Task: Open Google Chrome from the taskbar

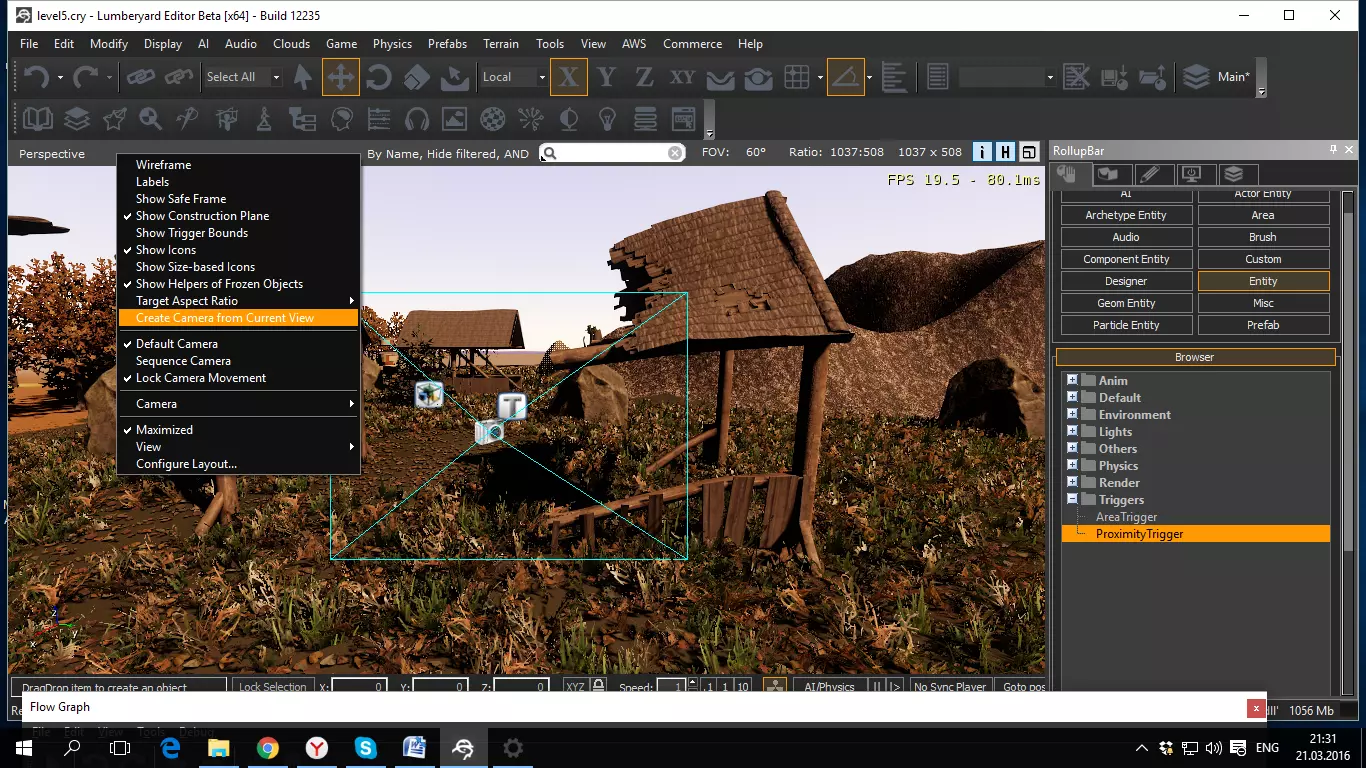Action: pyautogui.click(x=267, y=748)
